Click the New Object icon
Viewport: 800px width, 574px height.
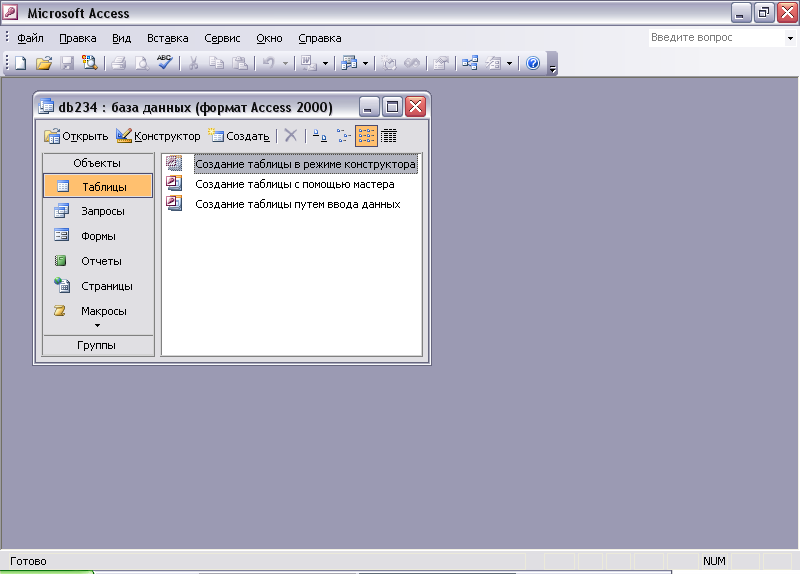click(x=493, y=63)
